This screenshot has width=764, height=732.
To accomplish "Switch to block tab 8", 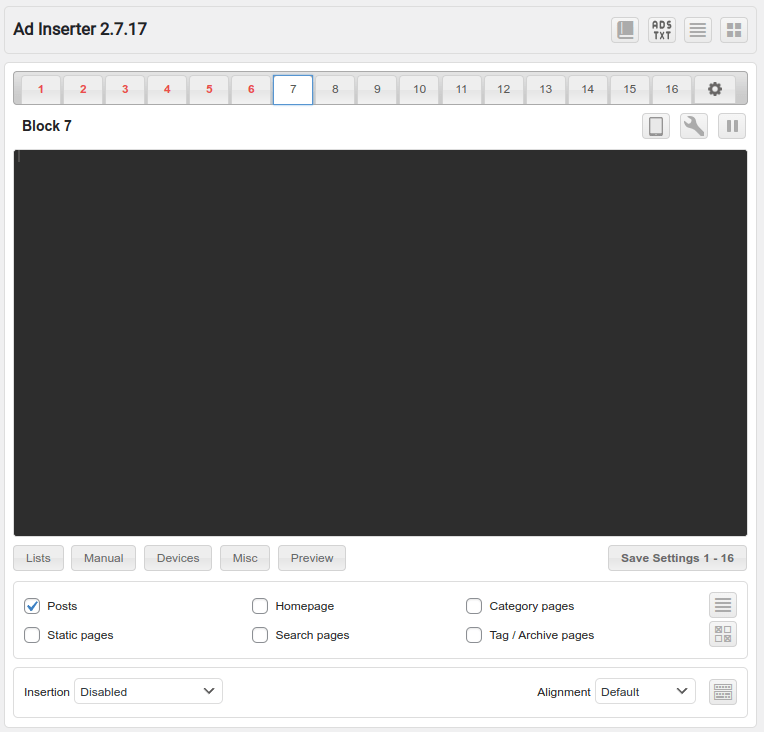I will [335, 90].
